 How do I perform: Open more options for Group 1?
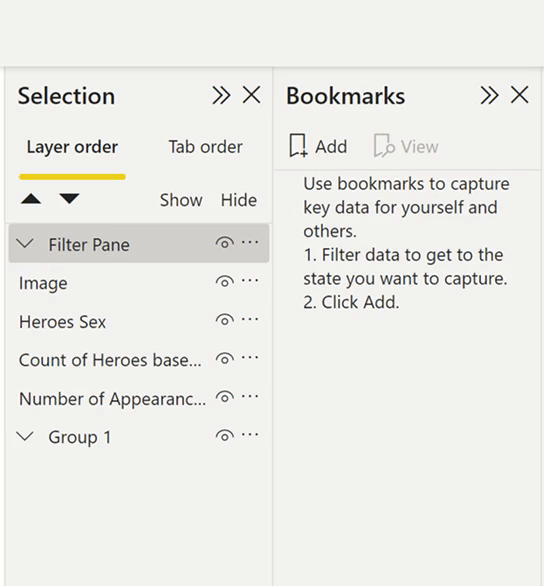pyautogui.click(x=250, y=434)
